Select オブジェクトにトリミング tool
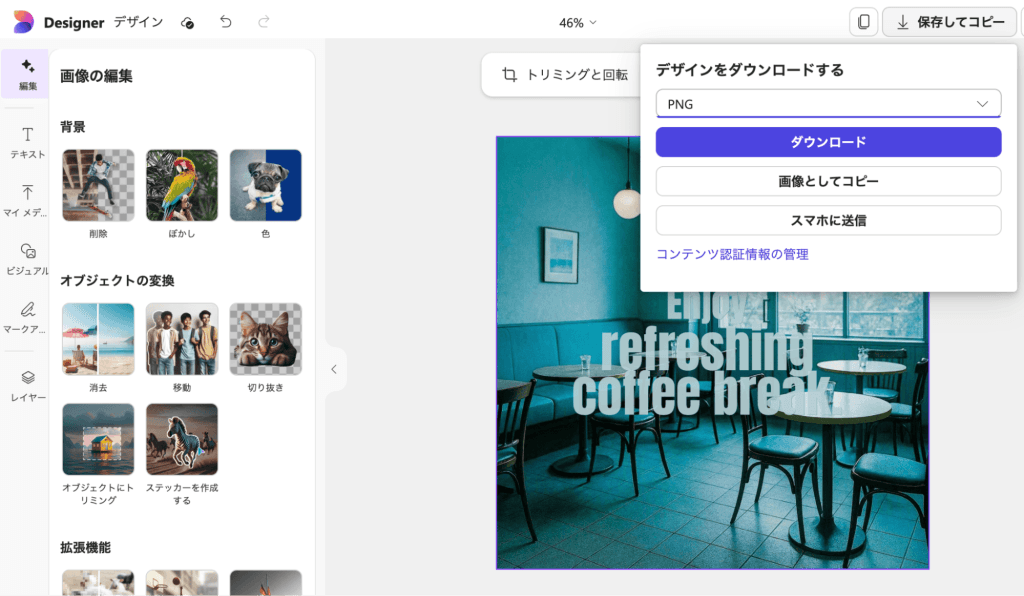 [x=98, y=439]
